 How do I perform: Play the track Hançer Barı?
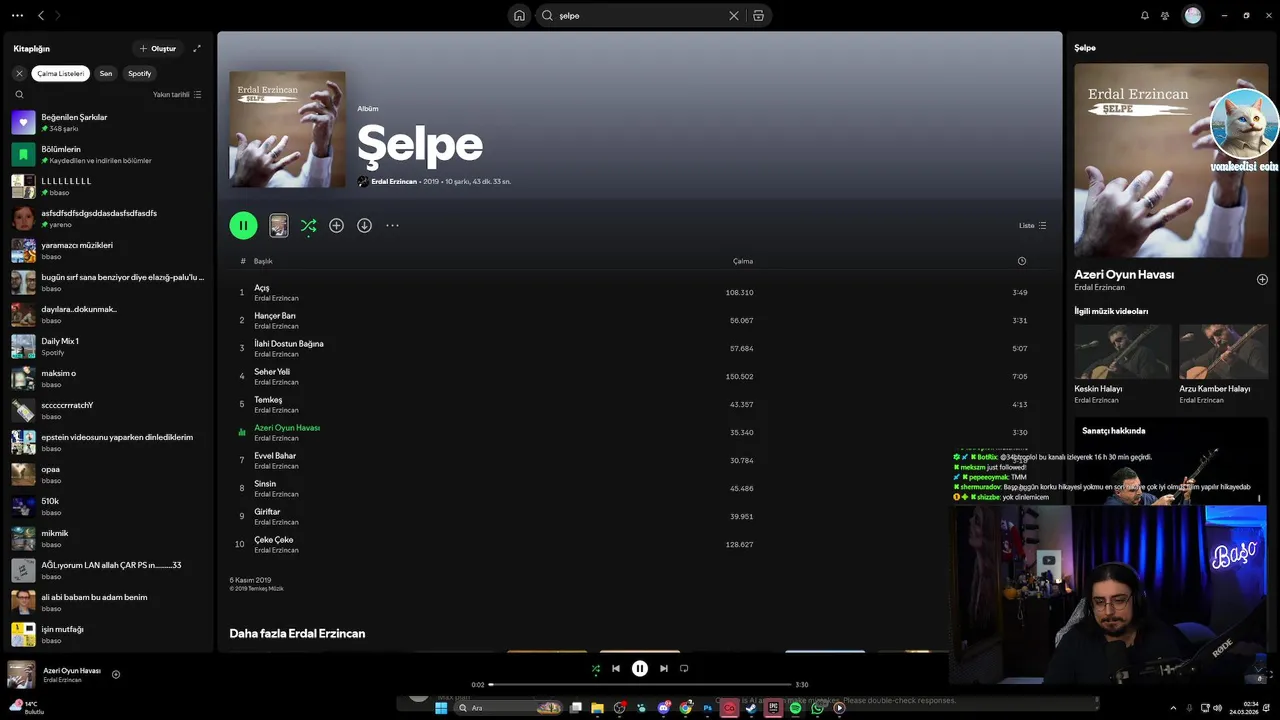coord(639,320)
